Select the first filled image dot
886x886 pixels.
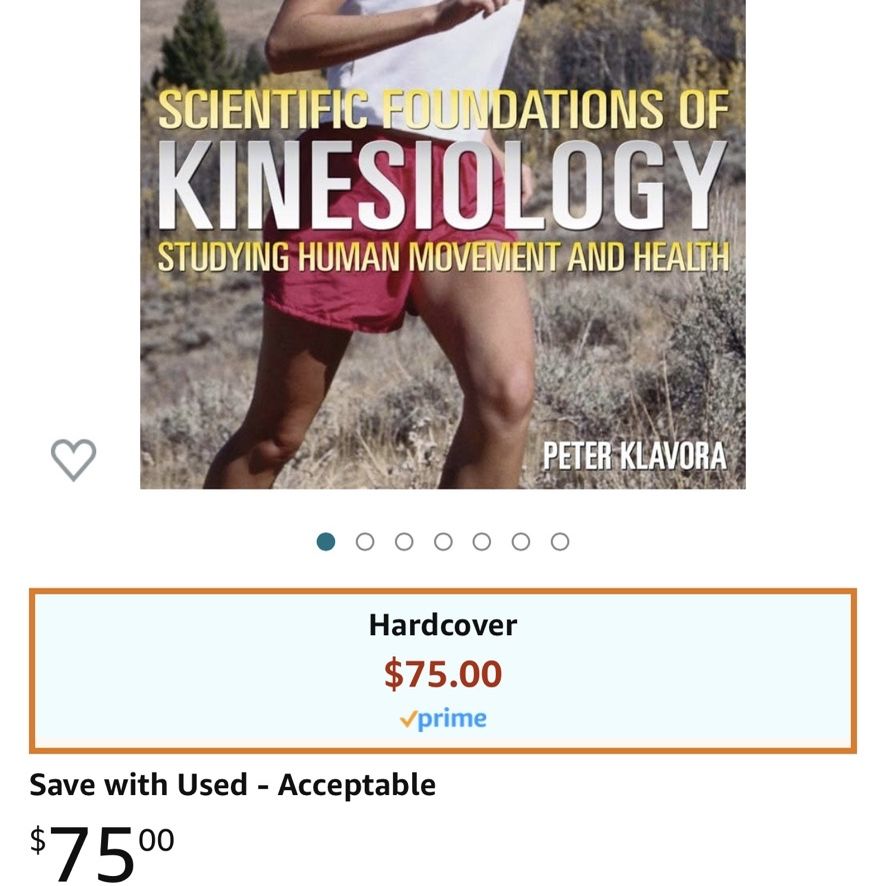[326, 541]
